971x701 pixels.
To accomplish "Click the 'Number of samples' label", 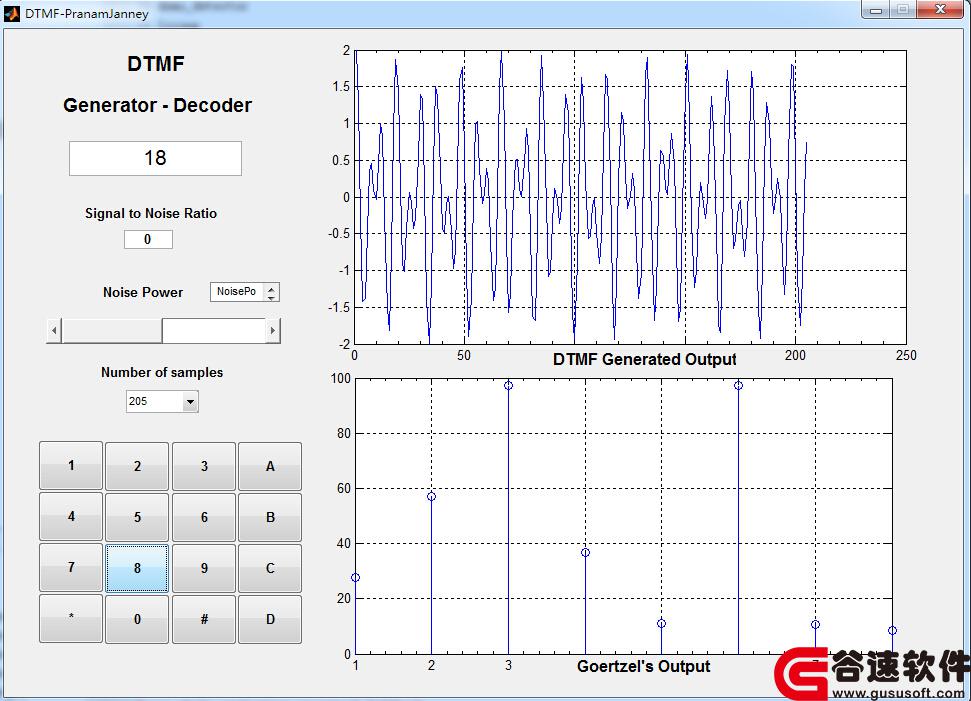I will pyautogui.click(x=162, y=372).
